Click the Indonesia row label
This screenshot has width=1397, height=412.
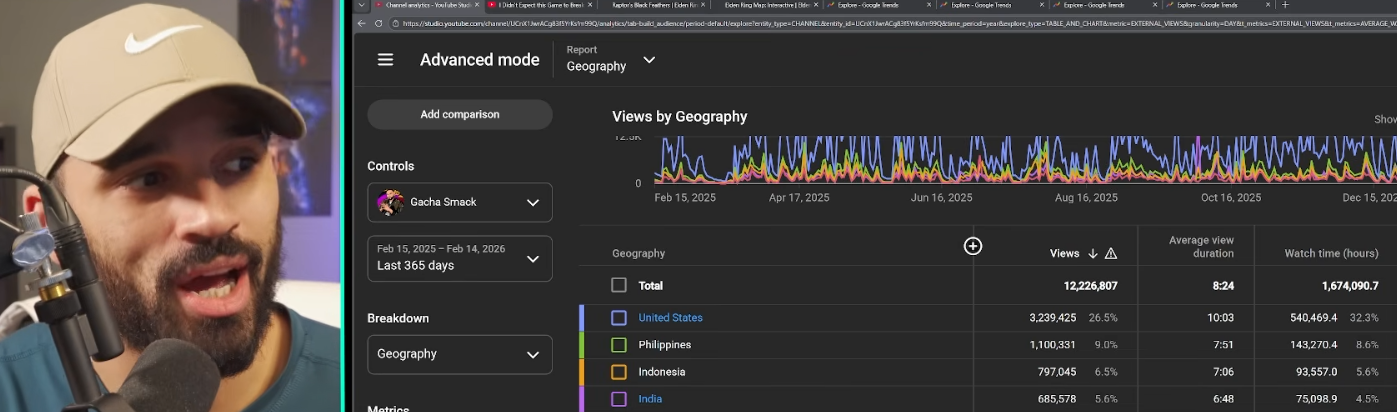click(x=662, y=372)
